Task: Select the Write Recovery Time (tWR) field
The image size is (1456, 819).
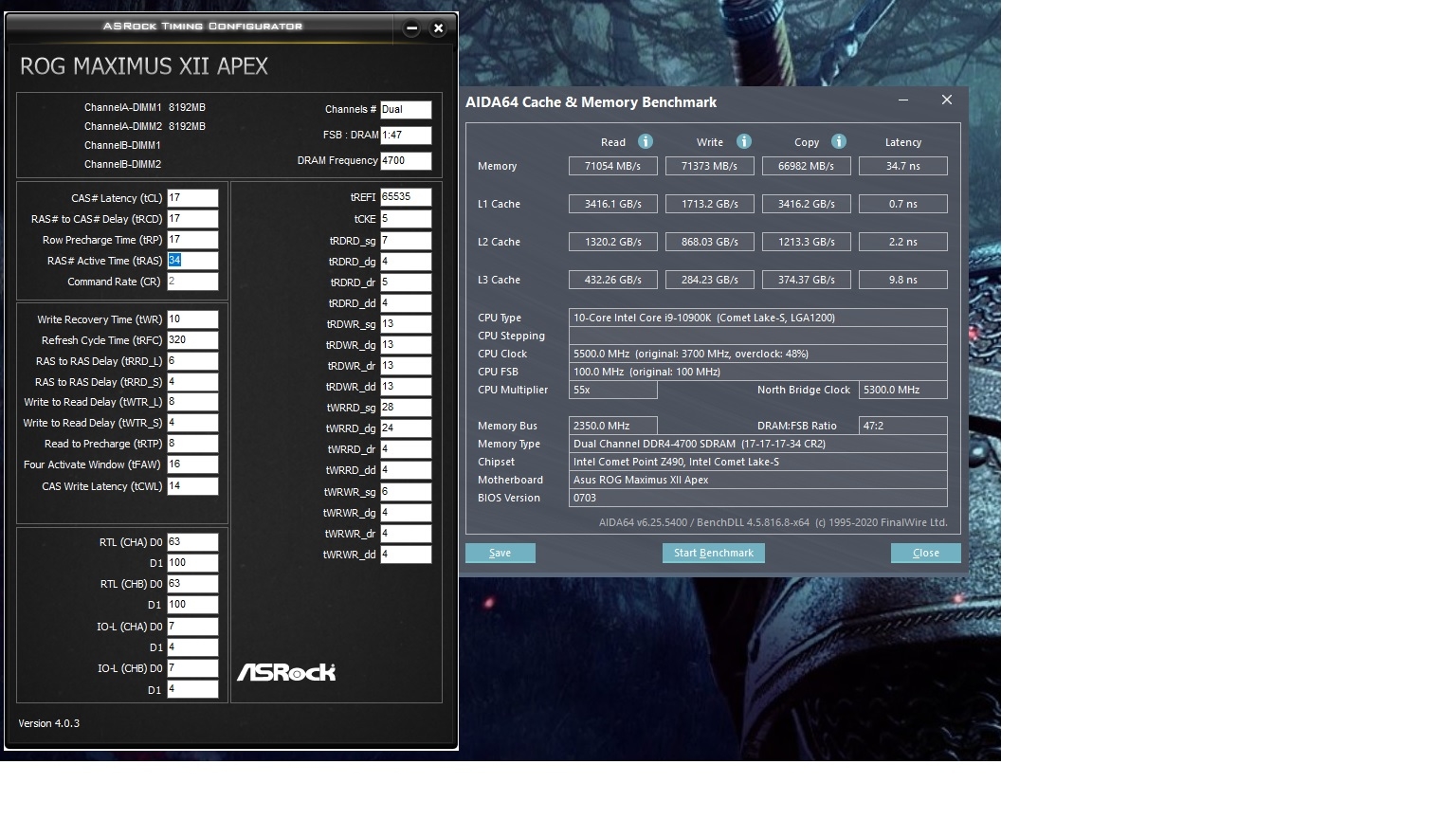Action: [x=193, y=319]
